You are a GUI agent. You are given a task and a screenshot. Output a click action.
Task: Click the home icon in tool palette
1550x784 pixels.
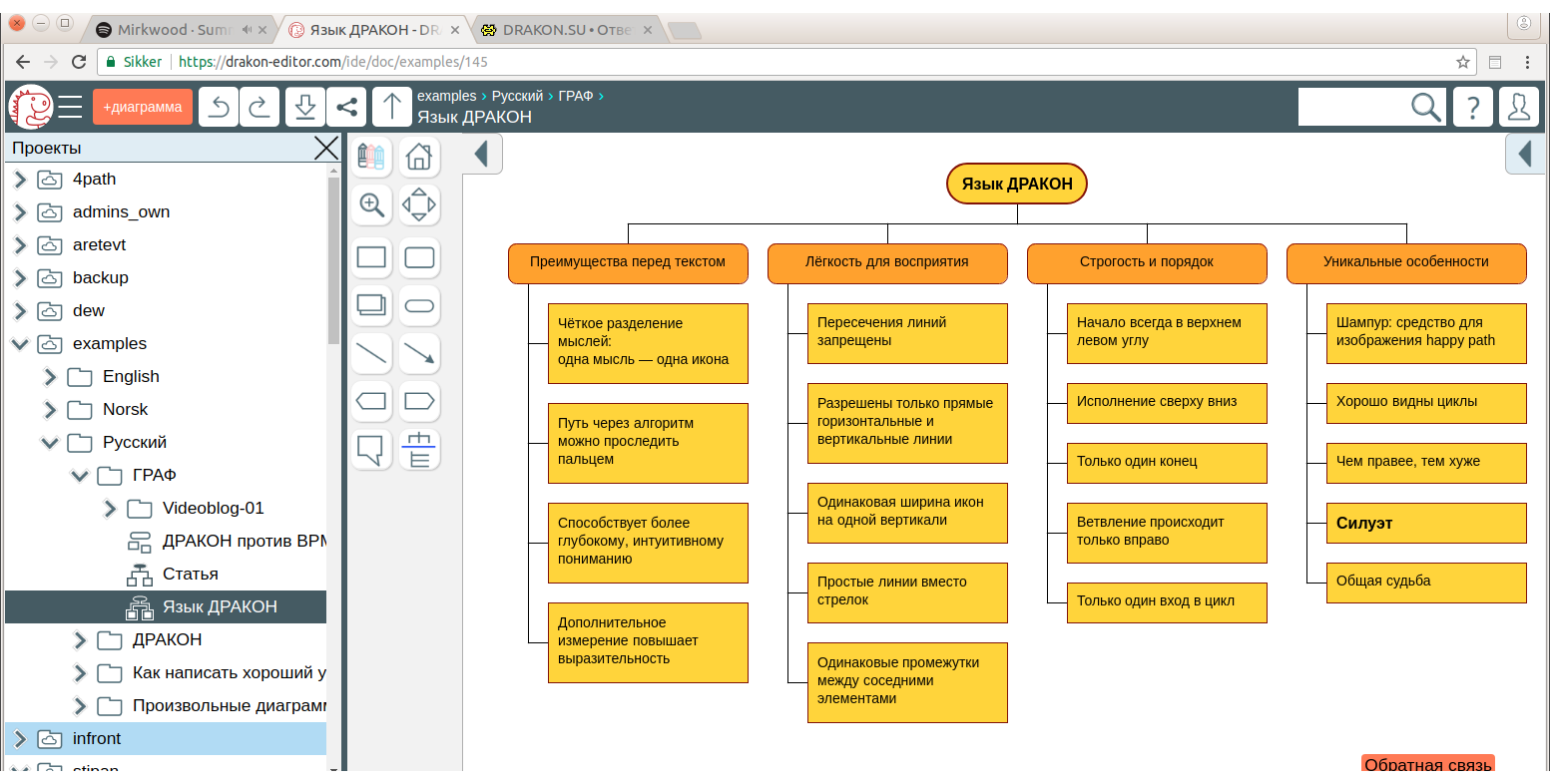point(419,157)
